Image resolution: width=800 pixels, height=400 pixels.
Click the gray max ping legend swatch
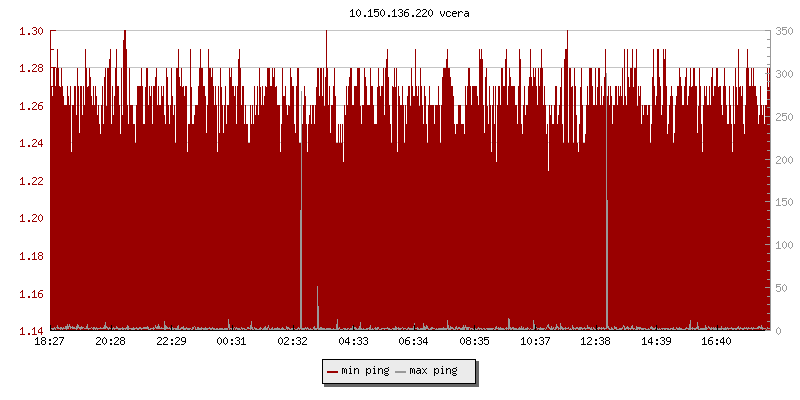pos(401,371)
